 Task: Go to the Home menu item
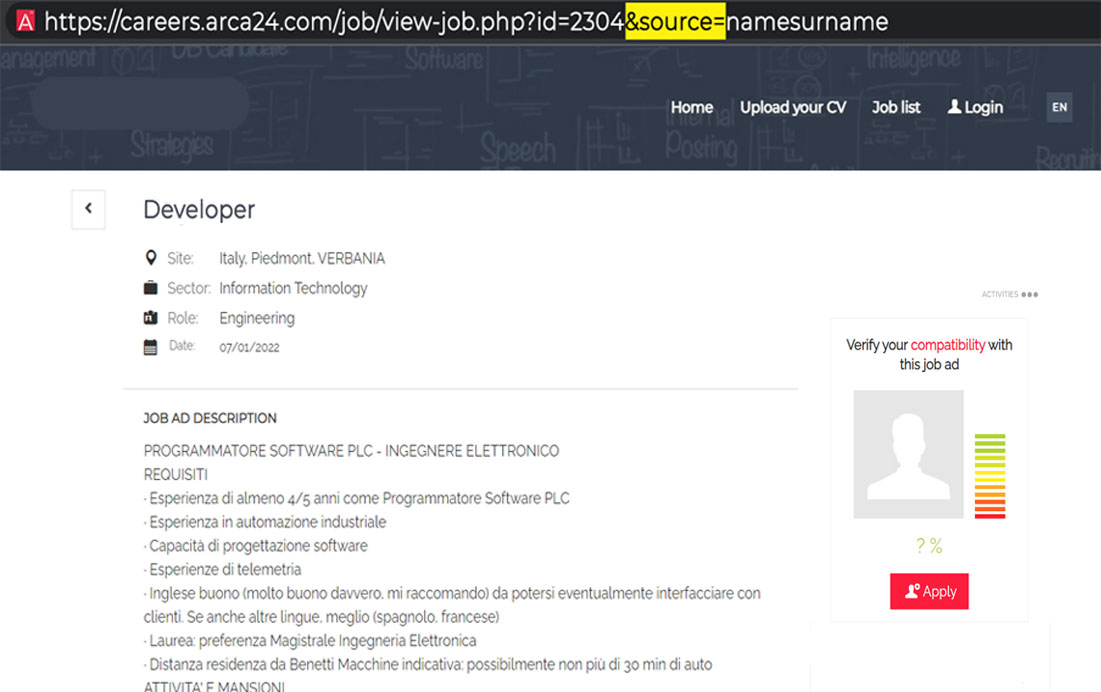(691, 107)
